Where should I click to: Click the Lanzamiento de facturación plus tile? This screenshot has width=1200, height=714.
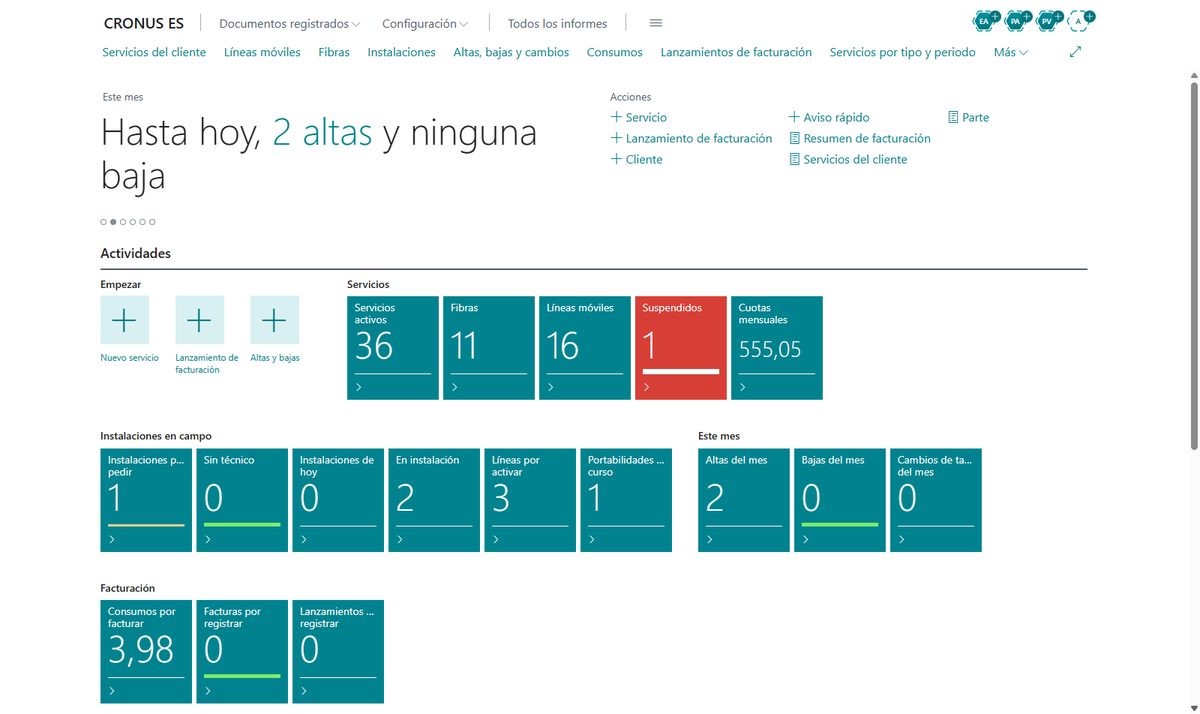coord(200,320)
